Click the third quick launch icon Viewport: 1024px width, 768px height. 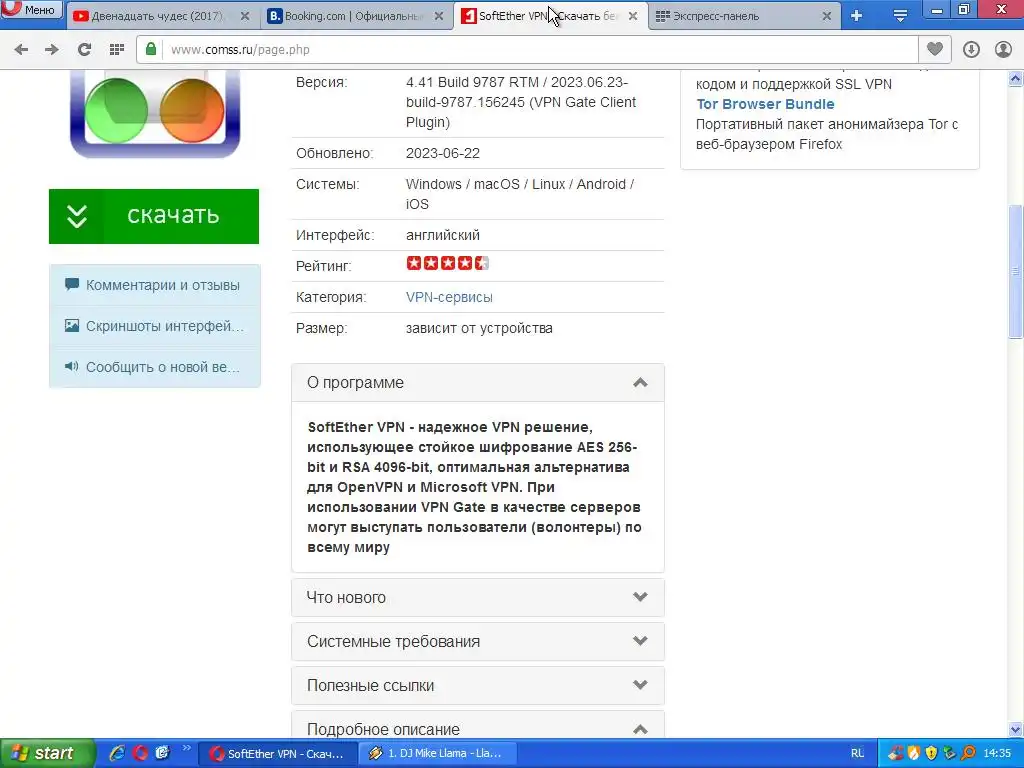(x=163, y=753)
